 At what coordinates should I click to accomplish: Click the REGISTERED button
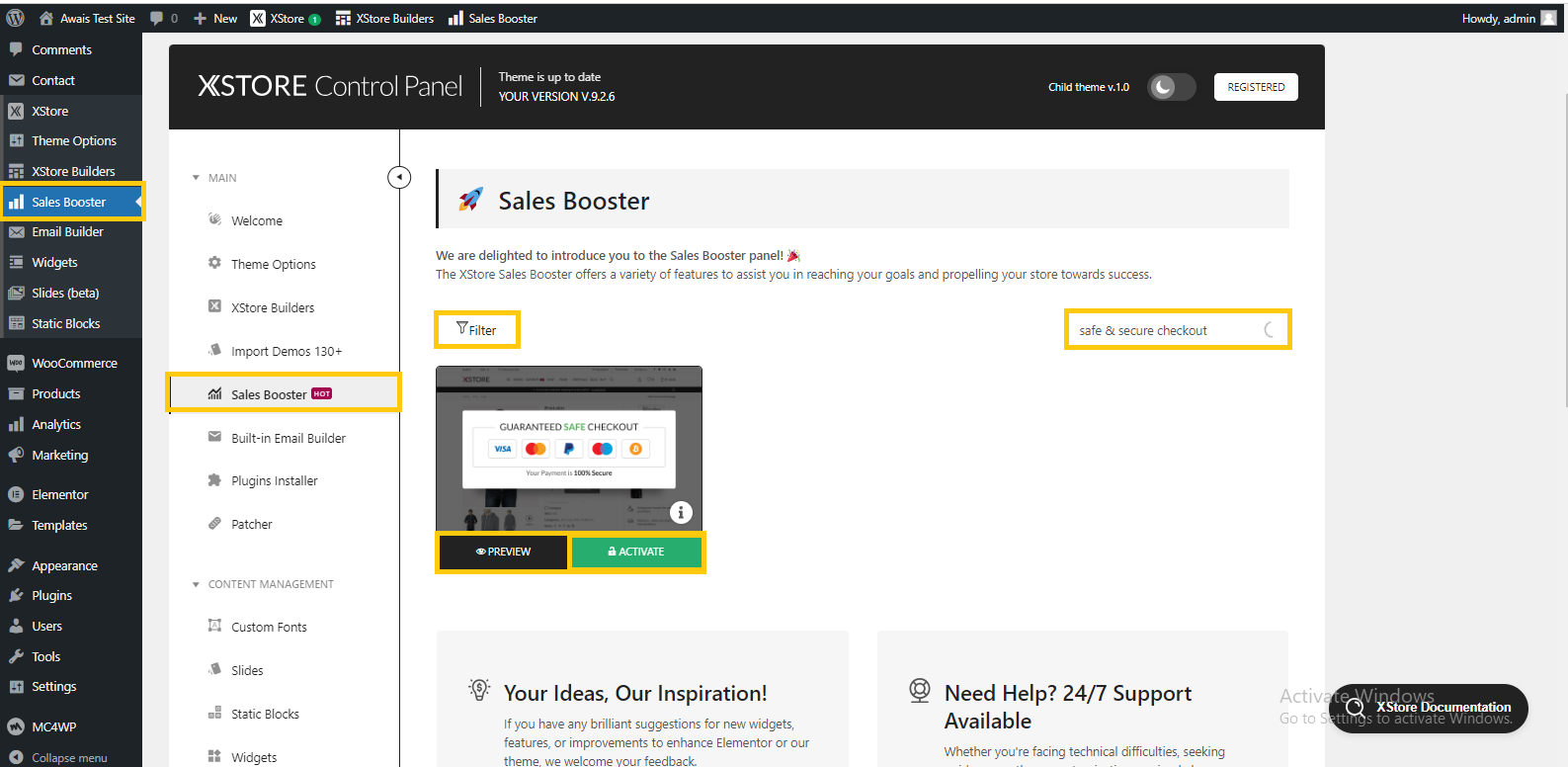point(1256,87)
